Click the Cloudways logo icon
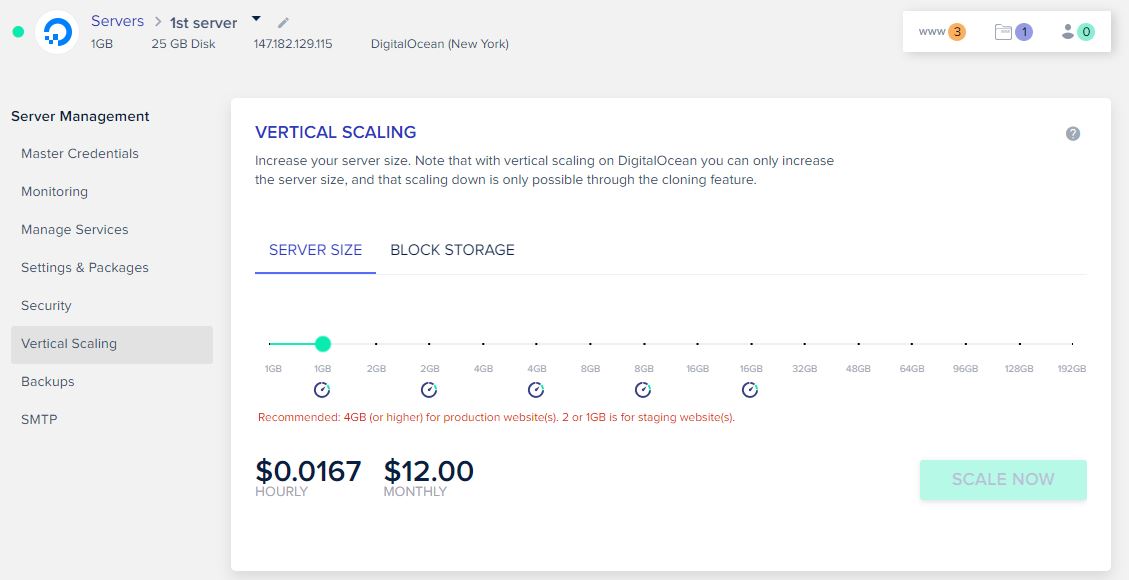Screen dimensions: 1129x580 (57, 31)
